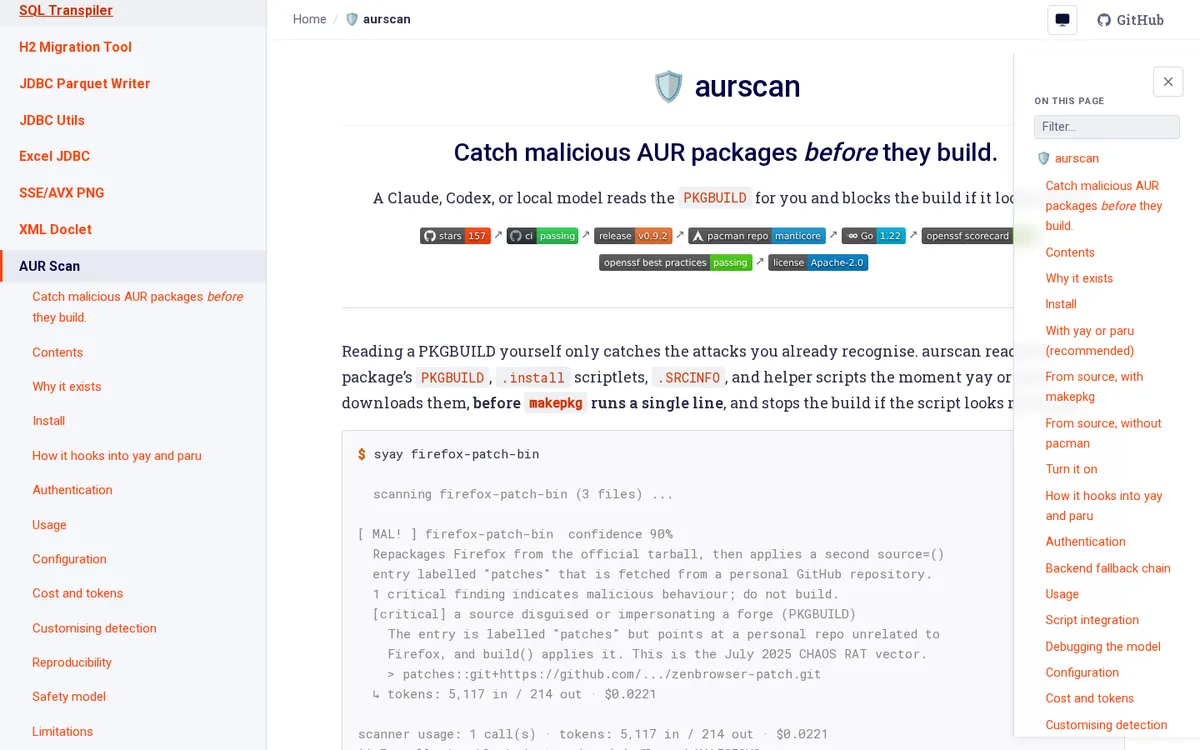Click the openssf scorecard badge
Image resolution: width=1200 pixels, height=750 pixels.
click(x=967, y=236)
